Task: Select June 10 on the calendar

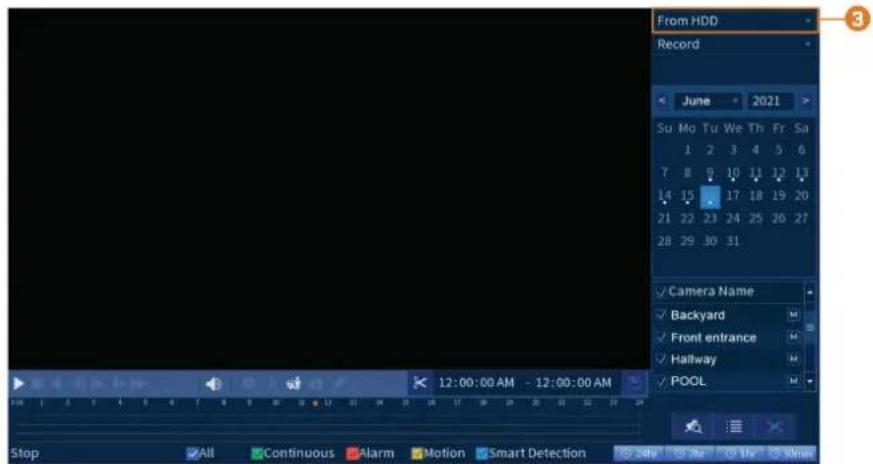Action: (x=733, y=173)
